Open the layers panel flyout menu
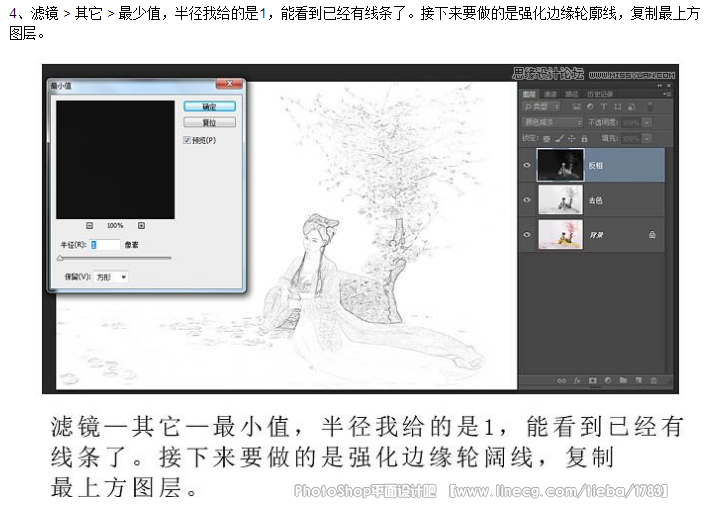 667,94
